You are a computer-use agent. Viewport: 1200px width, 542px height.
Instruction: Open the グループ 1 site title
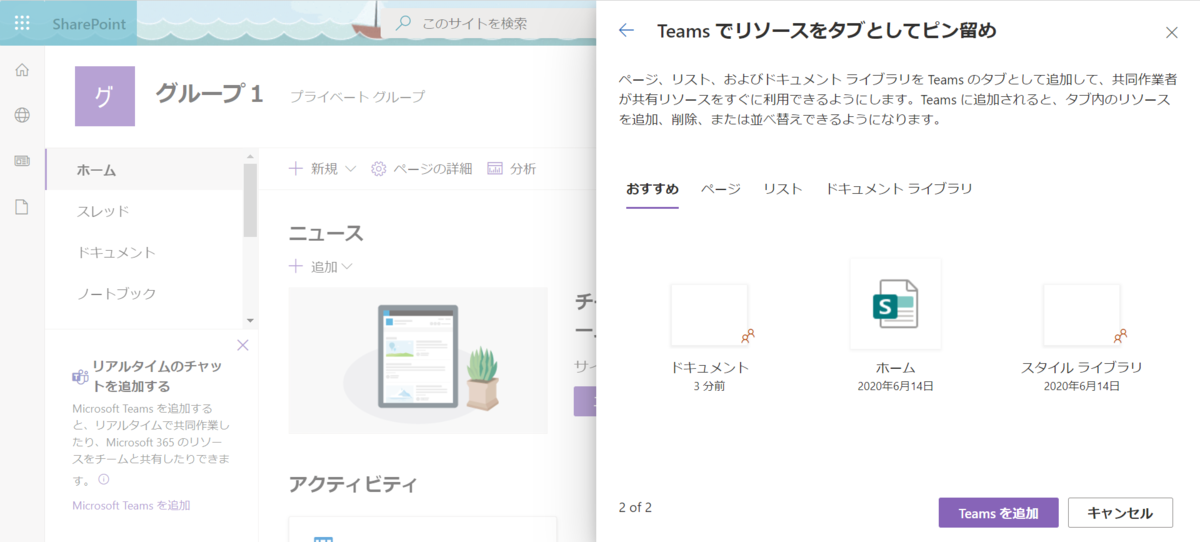coord(209,94)
